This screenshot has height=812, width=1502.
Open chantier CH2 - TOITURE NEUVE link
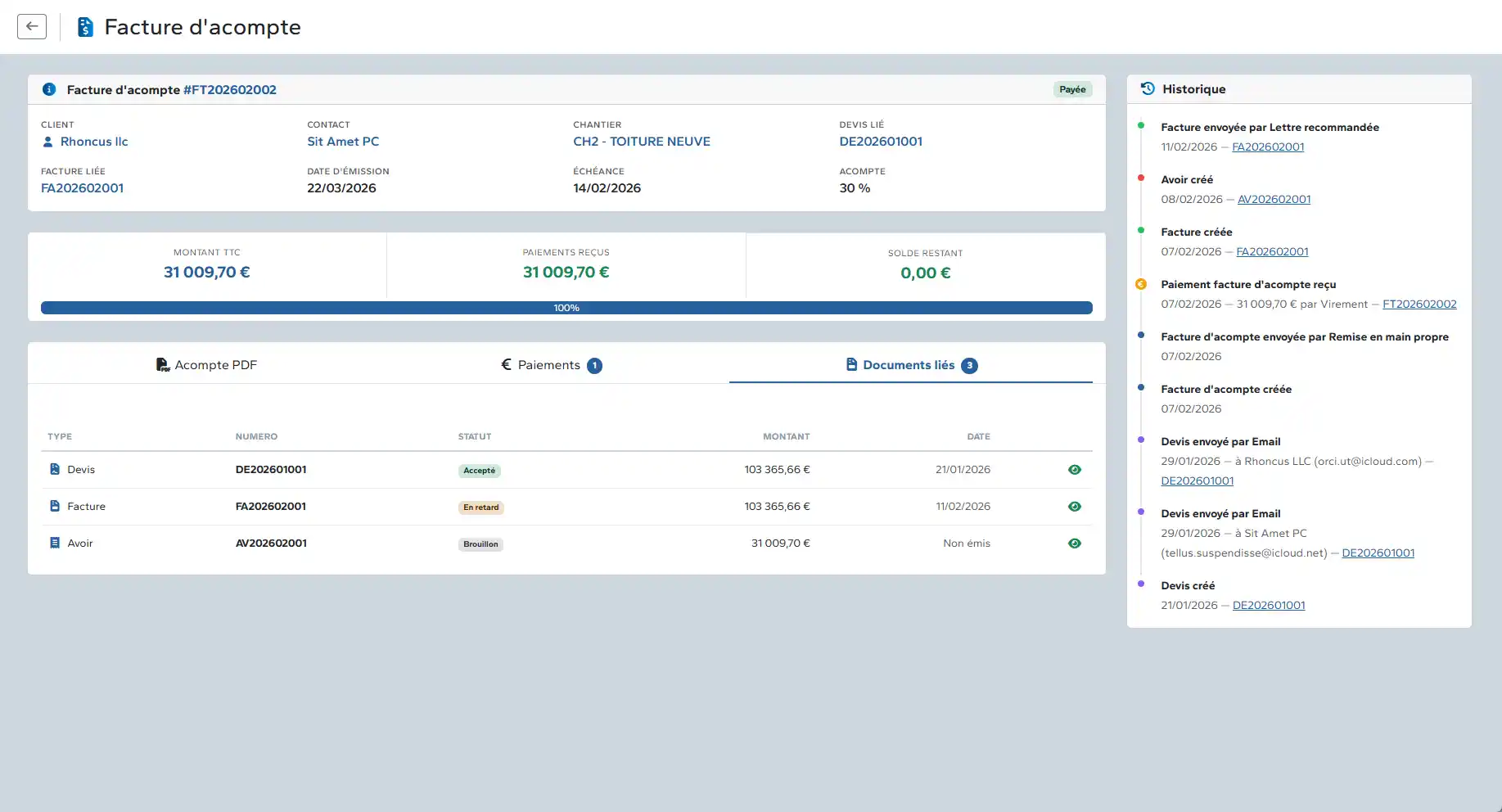642,142
